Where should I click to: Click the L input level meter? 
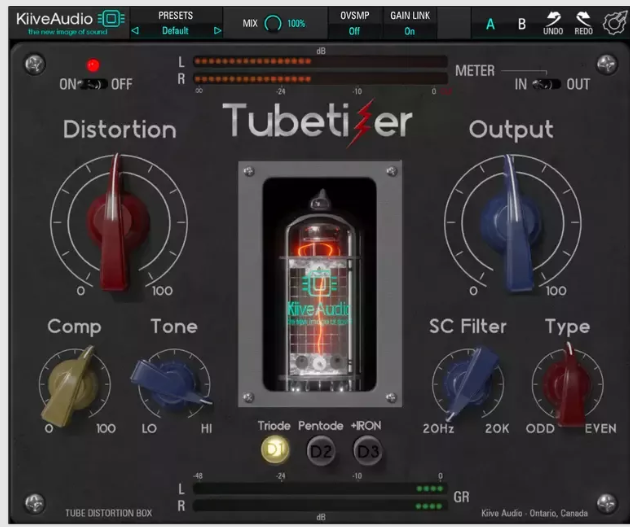(x=320, y=61)
